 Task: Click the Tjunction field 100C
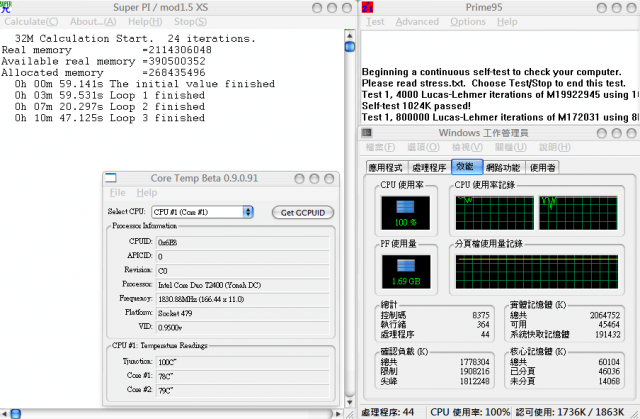tap(242, 362)
